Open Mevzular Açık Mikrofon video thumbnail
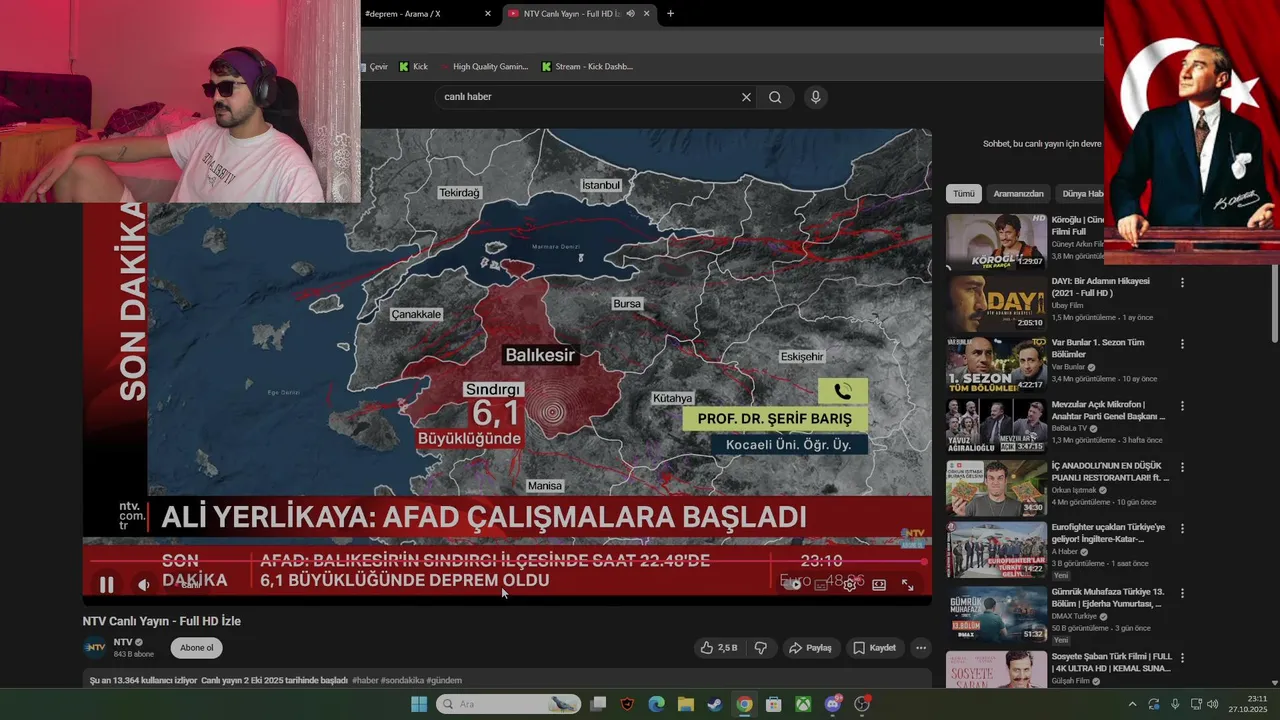The image size is (1280, 720). [996, 426]
